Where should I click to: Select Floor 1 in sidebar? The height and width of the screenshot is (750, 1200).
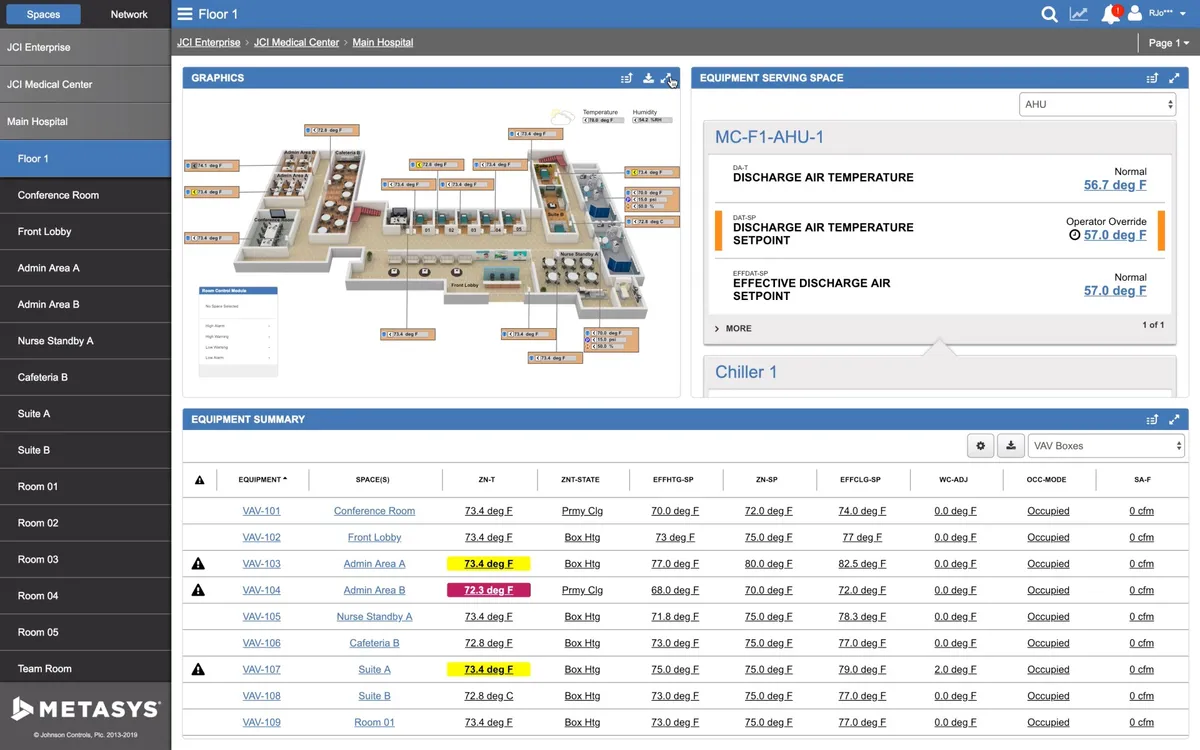click(x=85, y=158)
